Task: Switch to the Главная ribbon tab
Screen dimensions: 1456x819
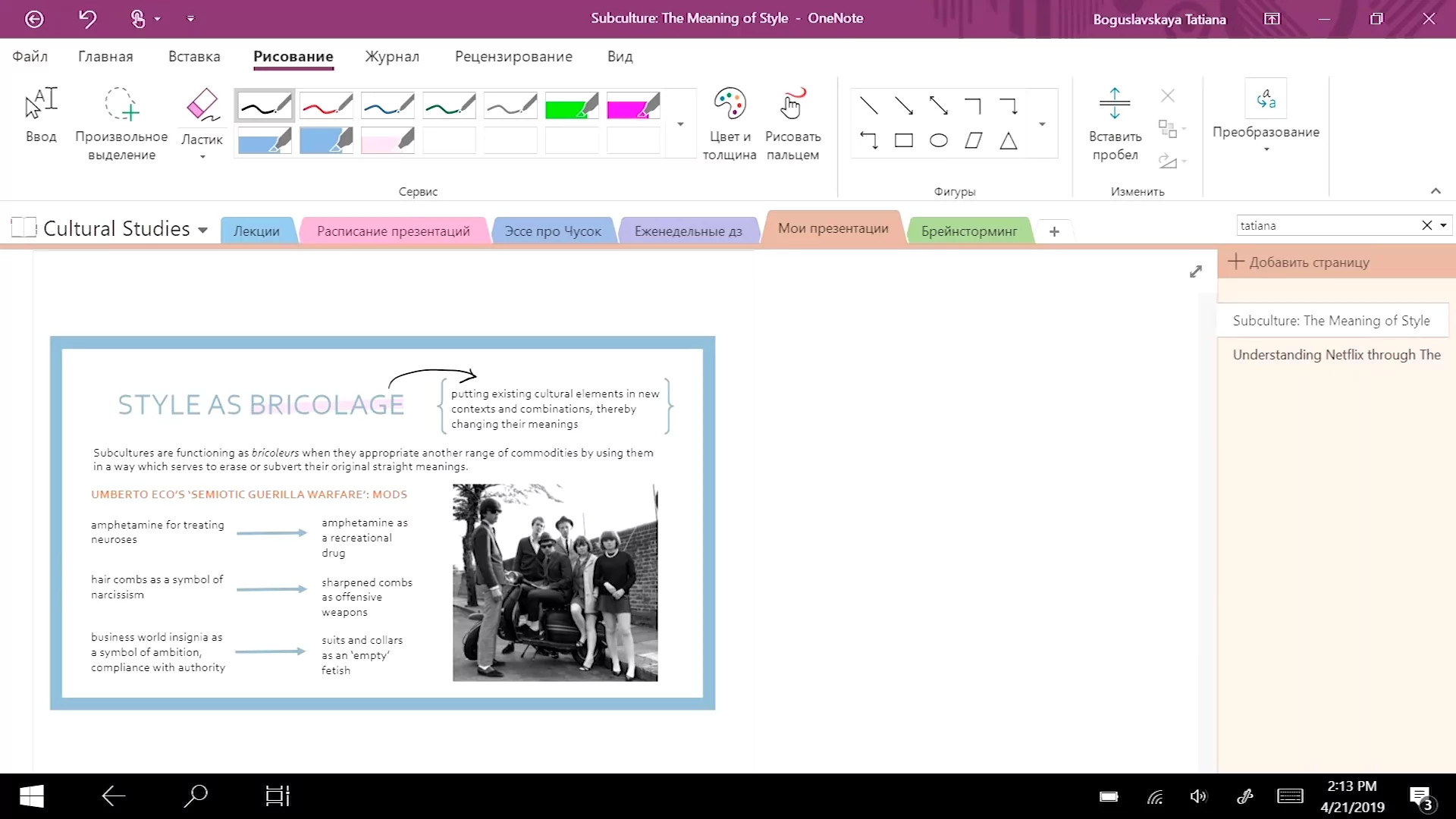Action: 105,57
